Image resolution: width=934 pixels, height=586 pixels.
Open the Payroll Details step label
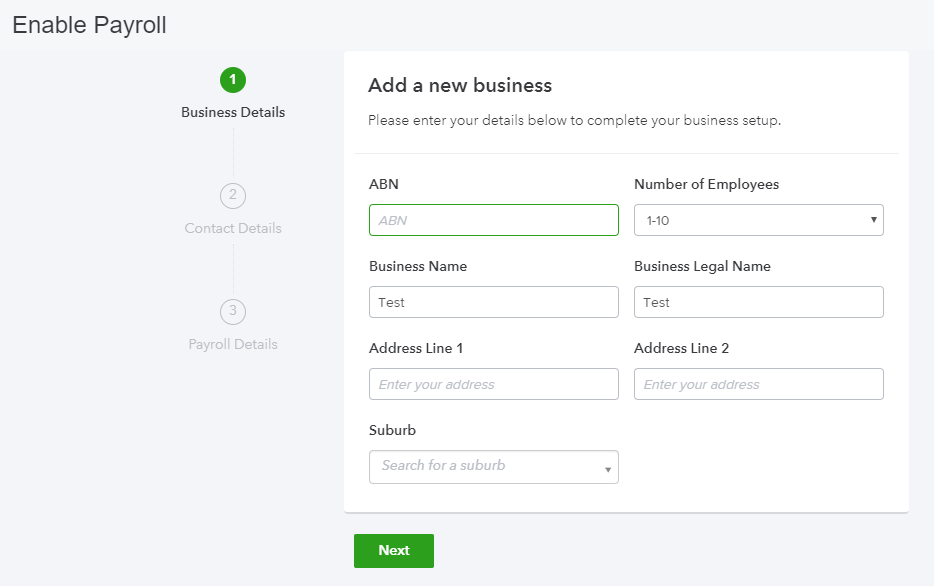[x=233, y=344]
